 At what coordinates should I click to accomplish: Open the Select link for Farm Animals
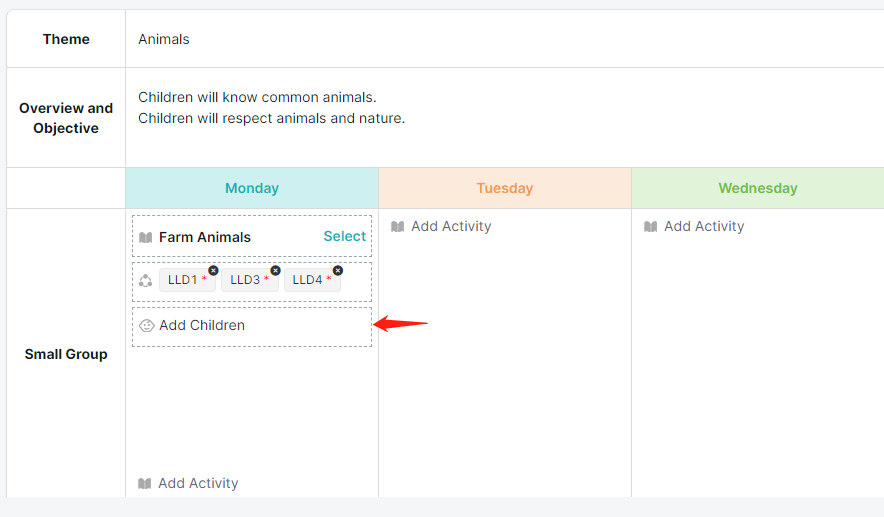click(344, 236)
